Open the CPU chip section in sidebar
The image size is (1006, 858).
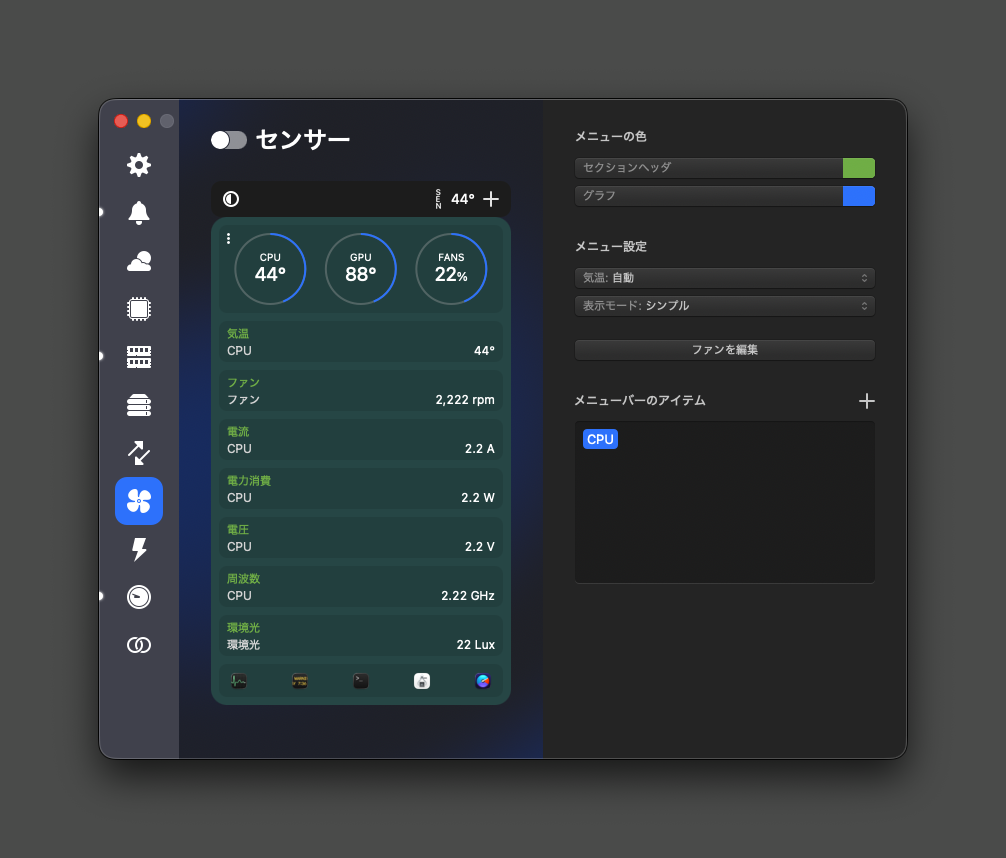139,309
